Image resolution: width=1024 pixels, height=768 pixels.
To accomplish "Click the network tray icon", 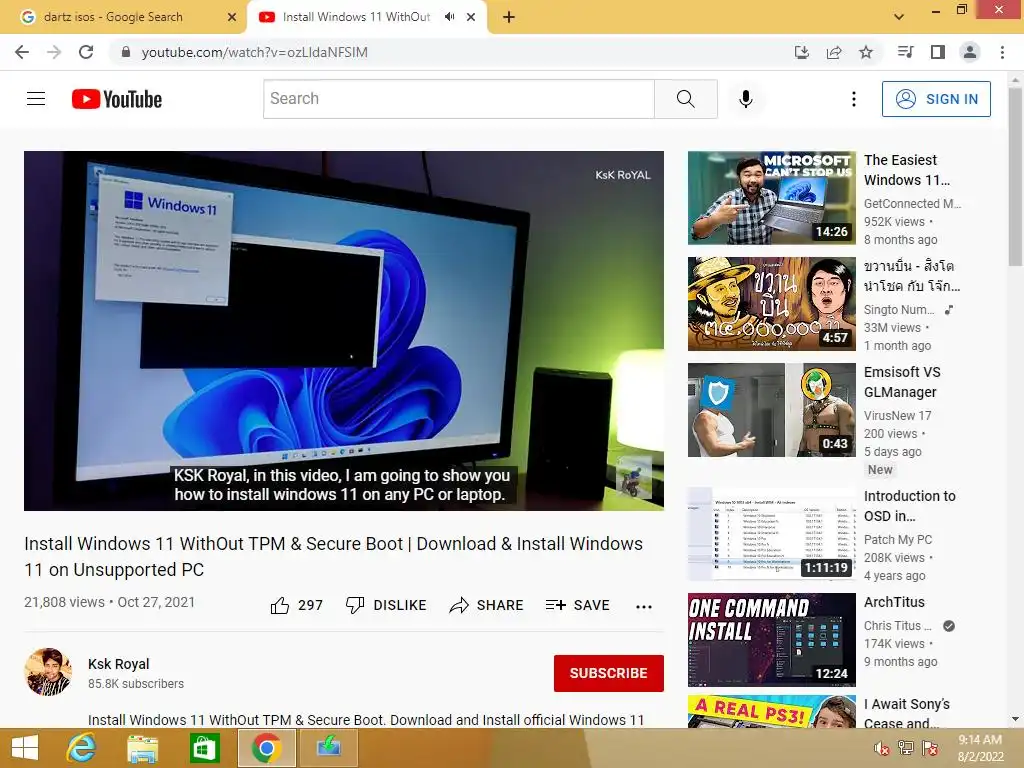I will [x=906, y=748].
